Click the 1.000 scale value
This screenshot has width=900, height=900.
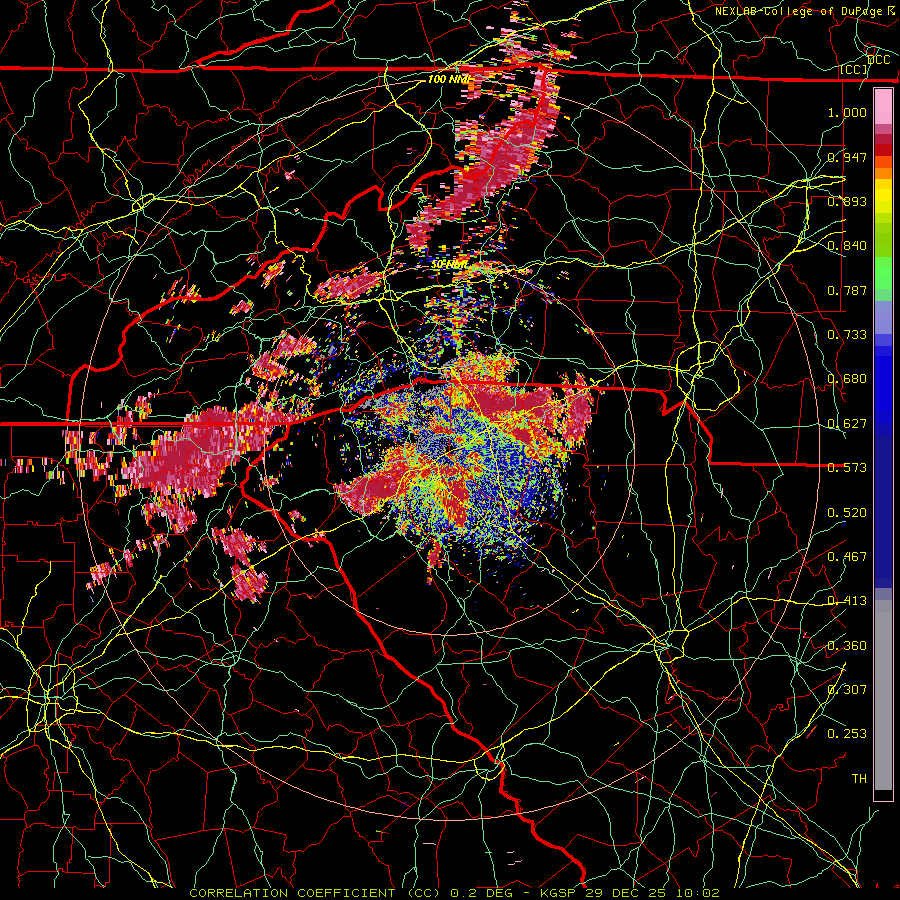[847, 112]
